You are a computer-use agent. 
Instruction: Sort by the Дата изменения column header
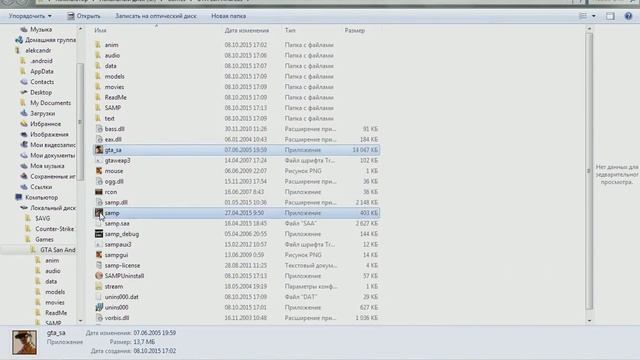247,30
